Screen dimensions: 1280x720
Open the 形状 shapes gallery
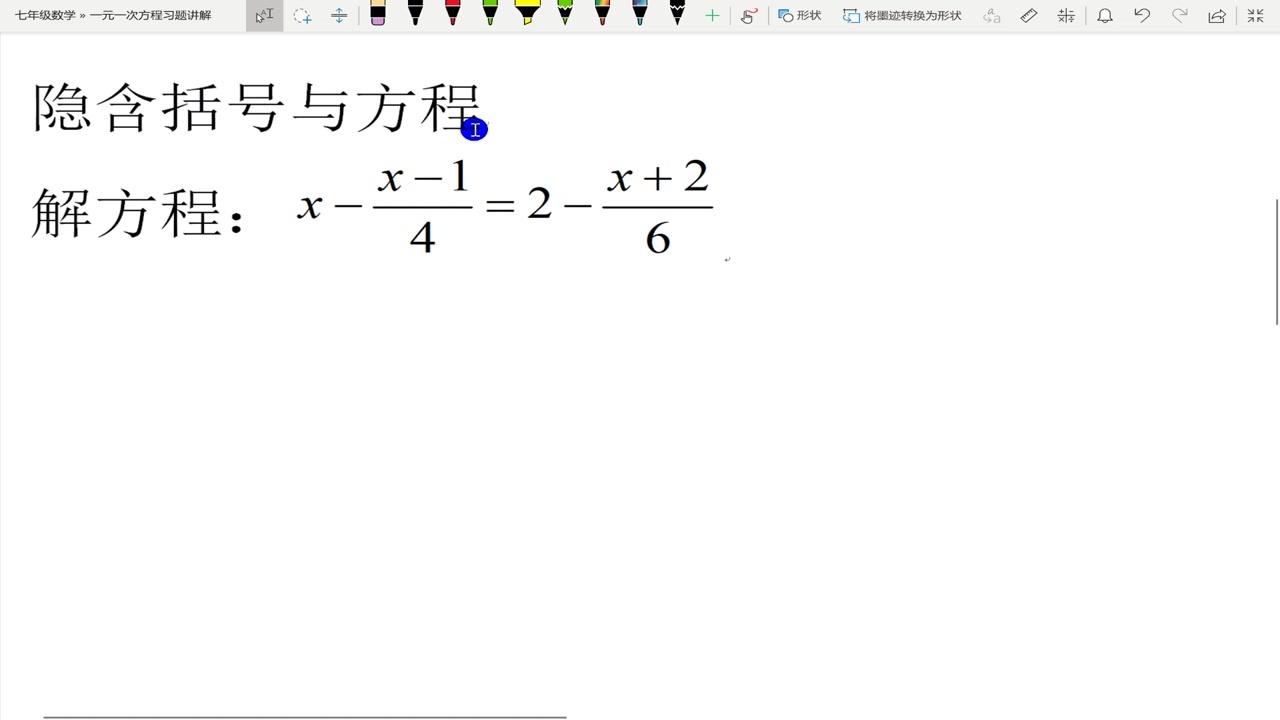pos(800,16)
